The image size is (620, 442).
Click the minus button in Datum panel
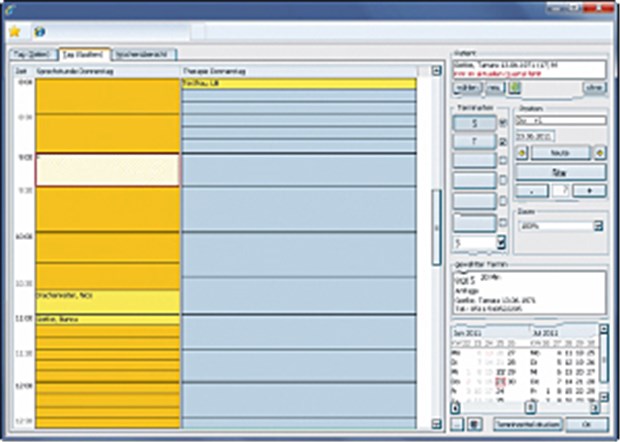click(x=532, y=191)
